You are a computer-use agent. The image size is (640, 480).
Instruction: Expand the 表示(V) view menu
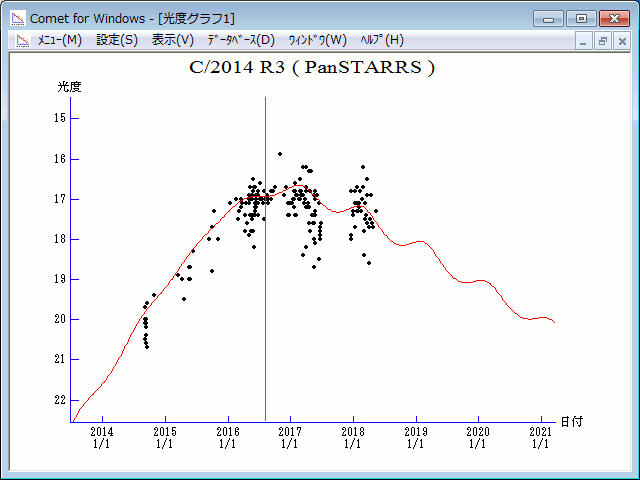point(173,40)
